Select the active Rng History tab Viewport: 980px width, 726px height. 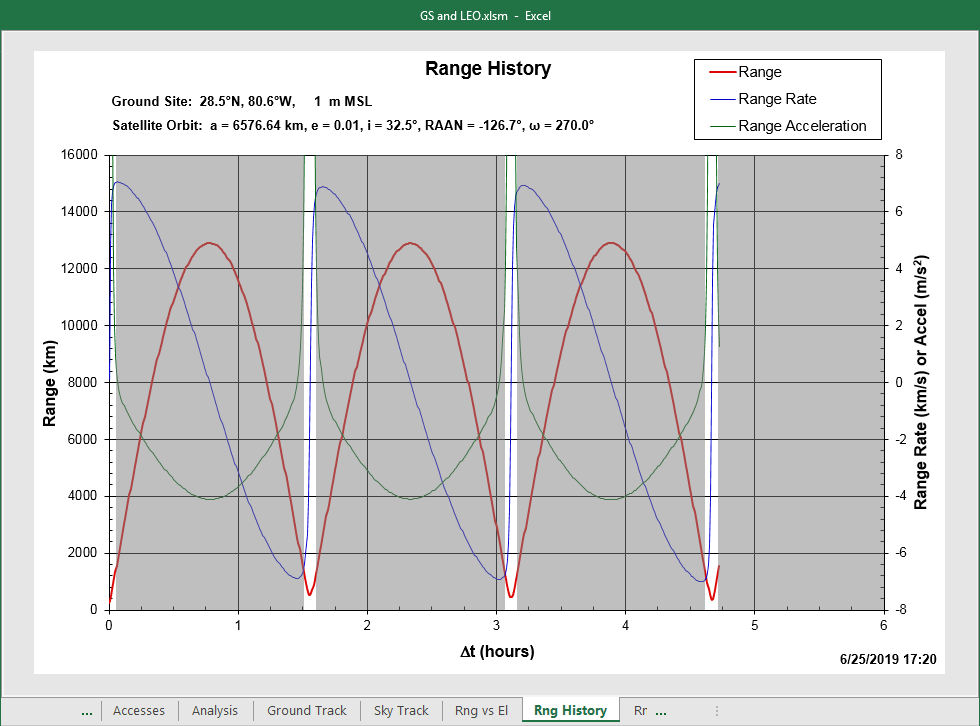[x=570, y=710]
